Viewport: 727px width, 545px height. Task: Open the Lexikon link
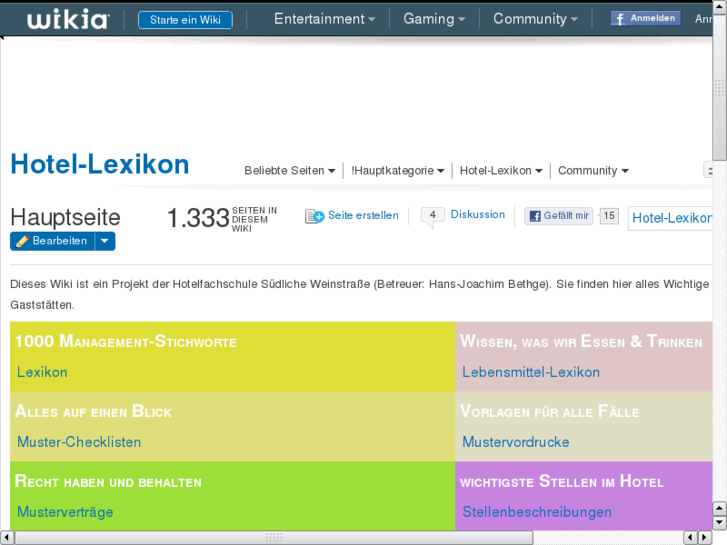[x=42, y=372]
